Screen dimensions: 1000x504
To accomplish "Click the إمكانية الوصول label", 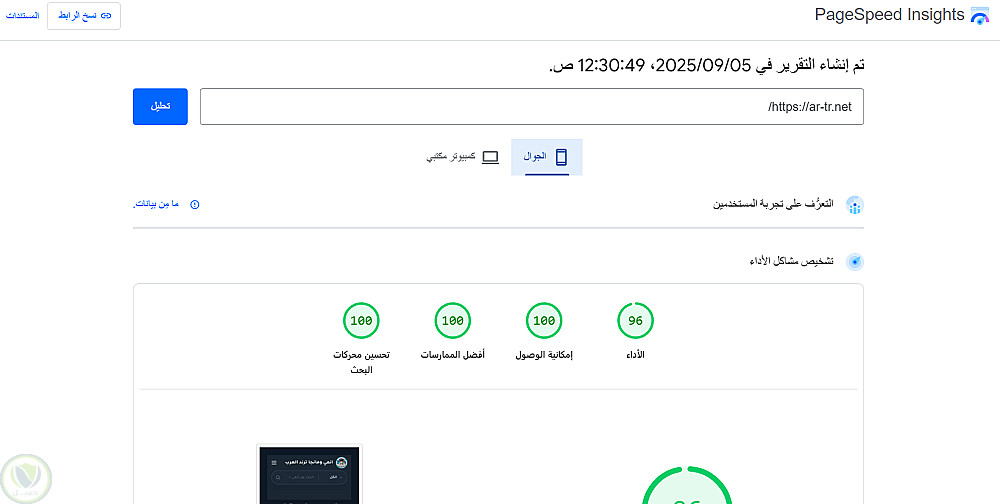I will 544,355.
